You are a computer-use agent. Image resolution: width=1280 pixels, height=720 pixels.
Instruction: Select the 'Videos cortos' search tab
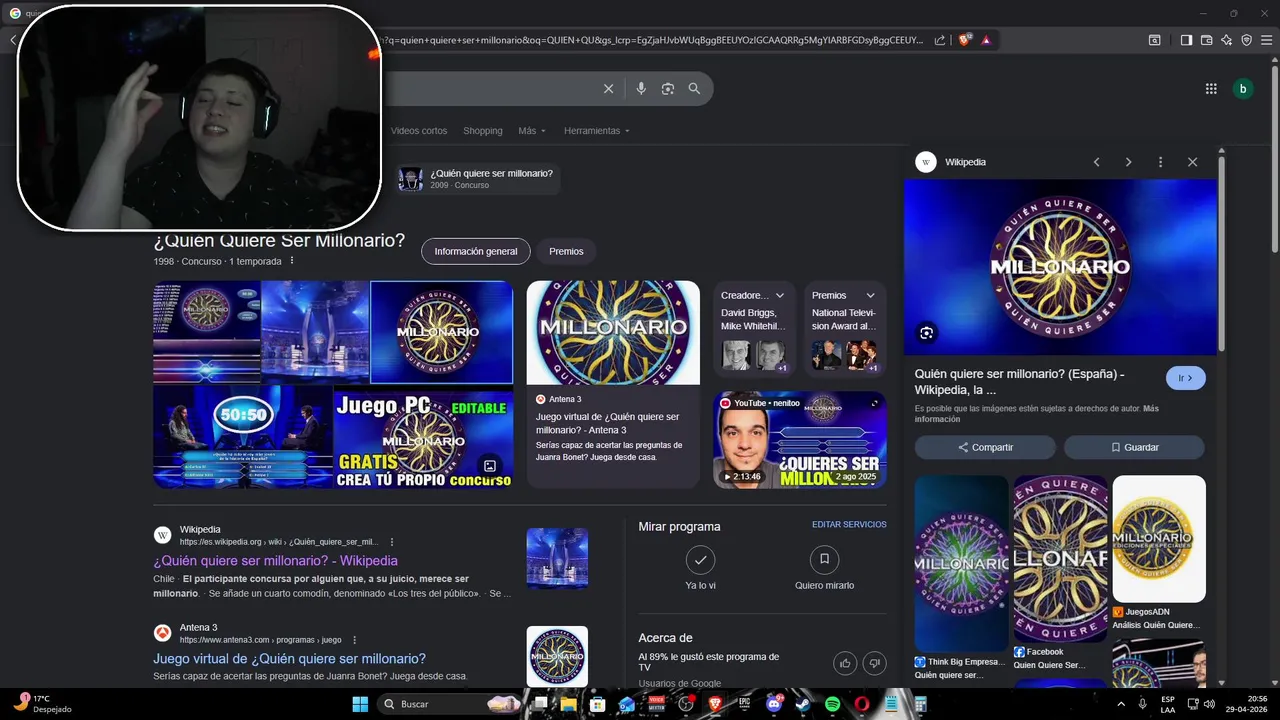click(x=419, y=131)
